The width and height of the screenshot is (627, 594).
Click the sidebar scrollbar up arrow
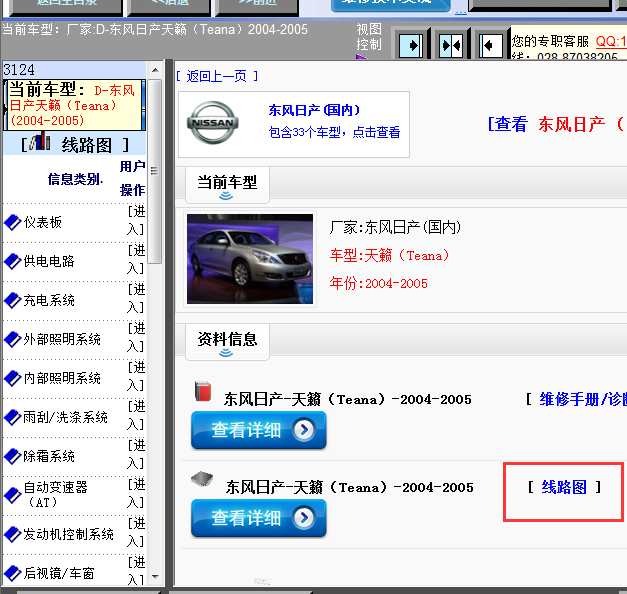click(155, 70)
